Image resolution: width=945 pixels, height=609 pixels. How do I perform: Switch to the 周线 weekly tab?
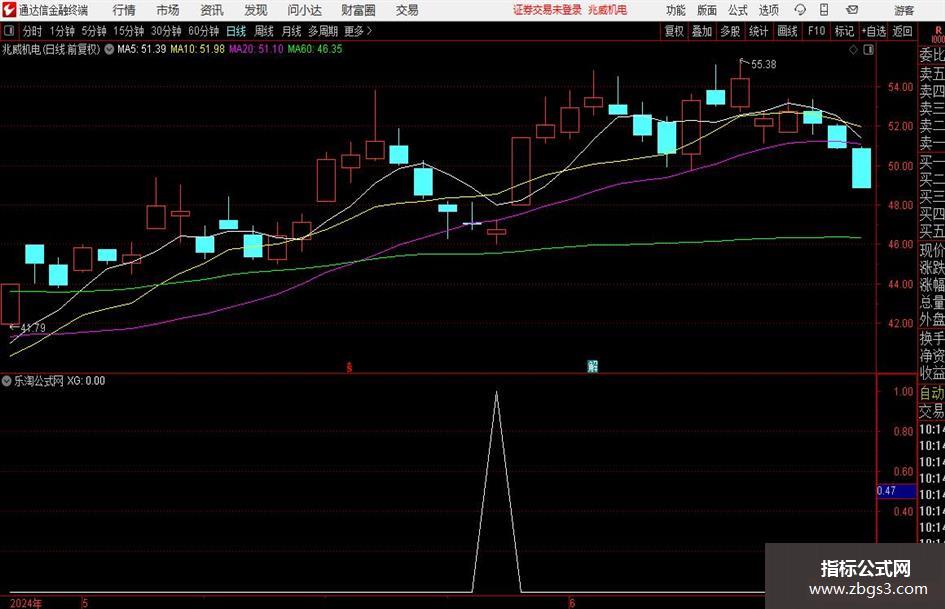tap(264, 31)
